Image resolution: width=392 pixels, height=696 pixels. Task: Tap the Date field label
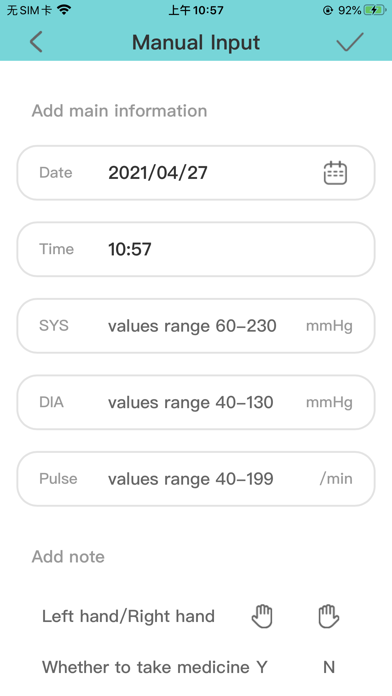tap(55, 173)
